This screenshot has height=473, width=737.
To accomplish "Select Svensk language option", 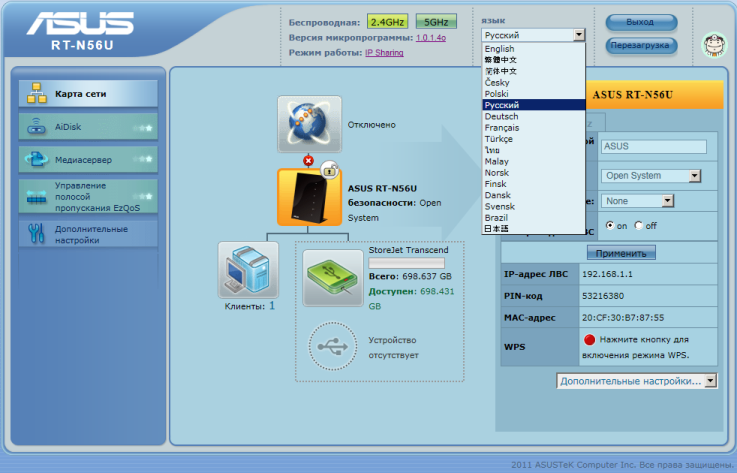I will coord(533,206).
